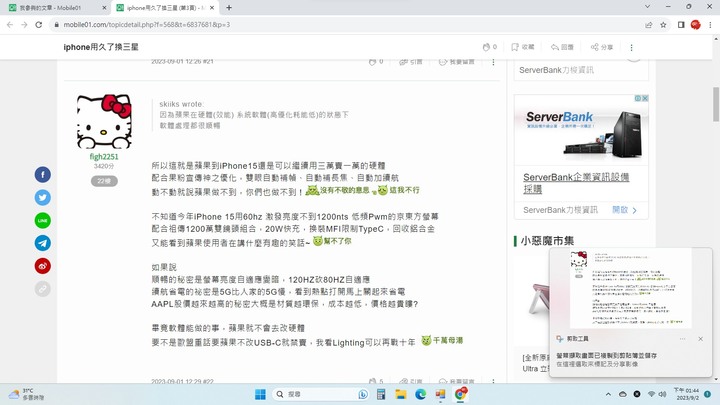Share the post on Weibo
The image size is (720, 405).
point(43,266)
